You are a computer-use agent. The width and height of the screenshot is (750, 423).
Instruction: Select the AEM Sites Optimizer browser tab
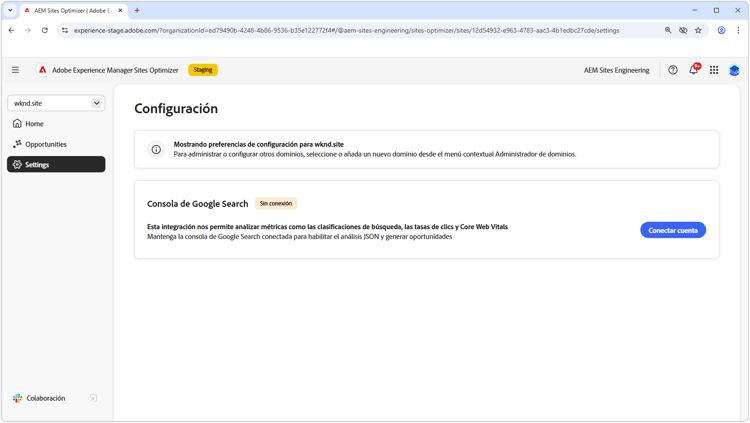[73, 10]
